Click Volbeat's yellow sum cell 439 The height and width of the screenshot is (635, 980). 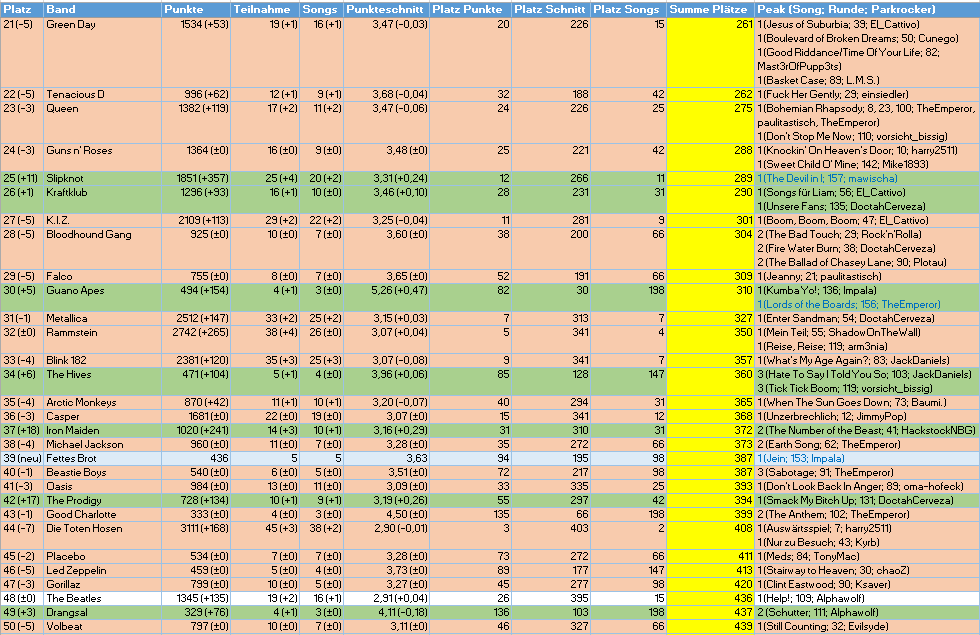point(711,626)
